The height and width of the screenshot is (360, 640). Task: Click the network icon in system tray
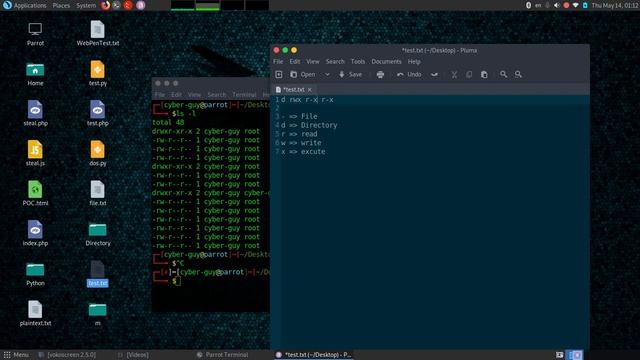[576, 5]
